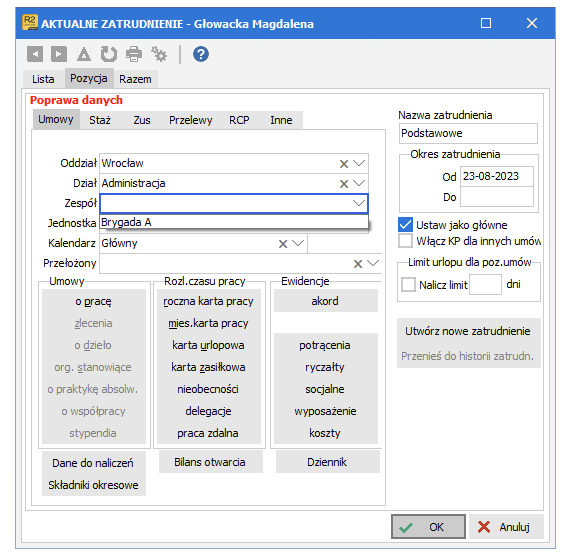Select Brygada A from Zespół list
Image resolution: width=574 pixels, height=558 pixels.
click(234, 222)
